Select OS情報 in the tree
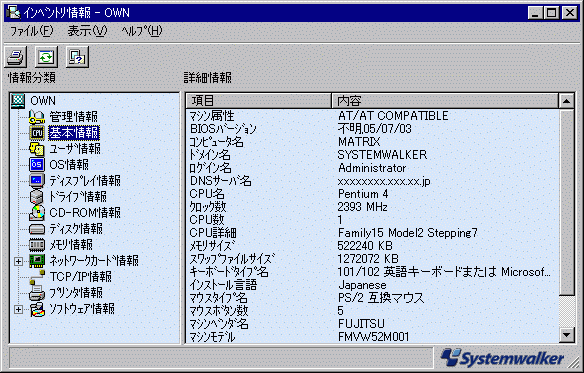 (x=69, y=165)
